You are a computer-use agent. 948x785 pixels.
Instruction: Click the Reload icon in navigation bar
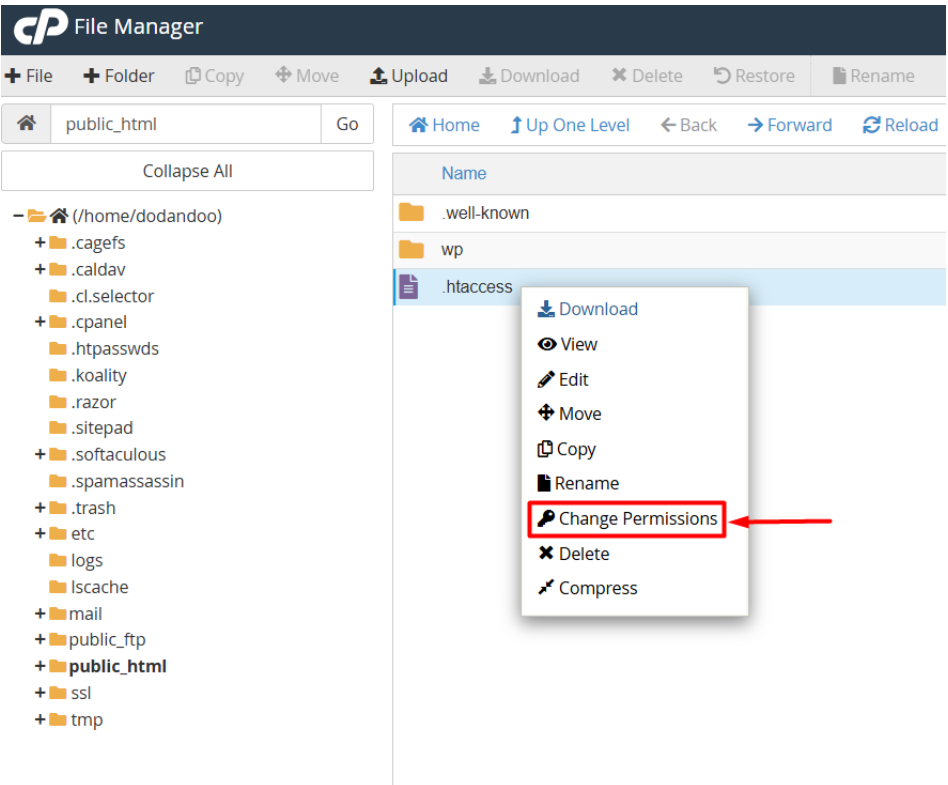pyautogui.click(x=872, y=125)
